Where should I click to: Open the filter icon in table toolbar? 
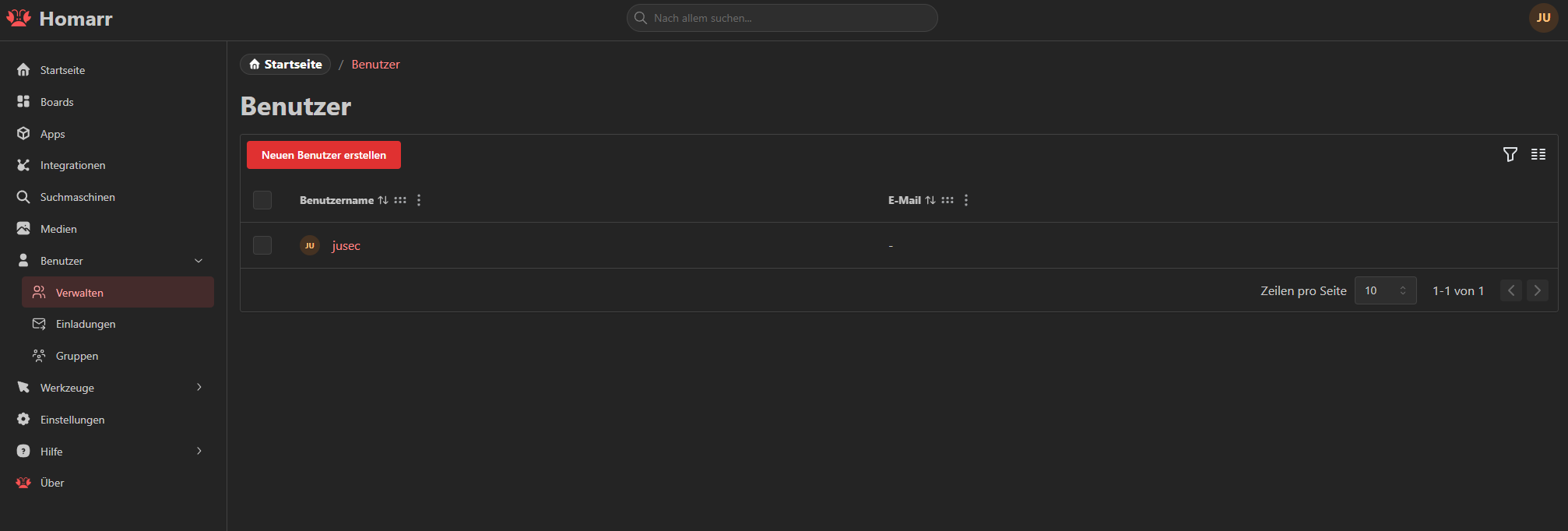tap(1510, 154)
